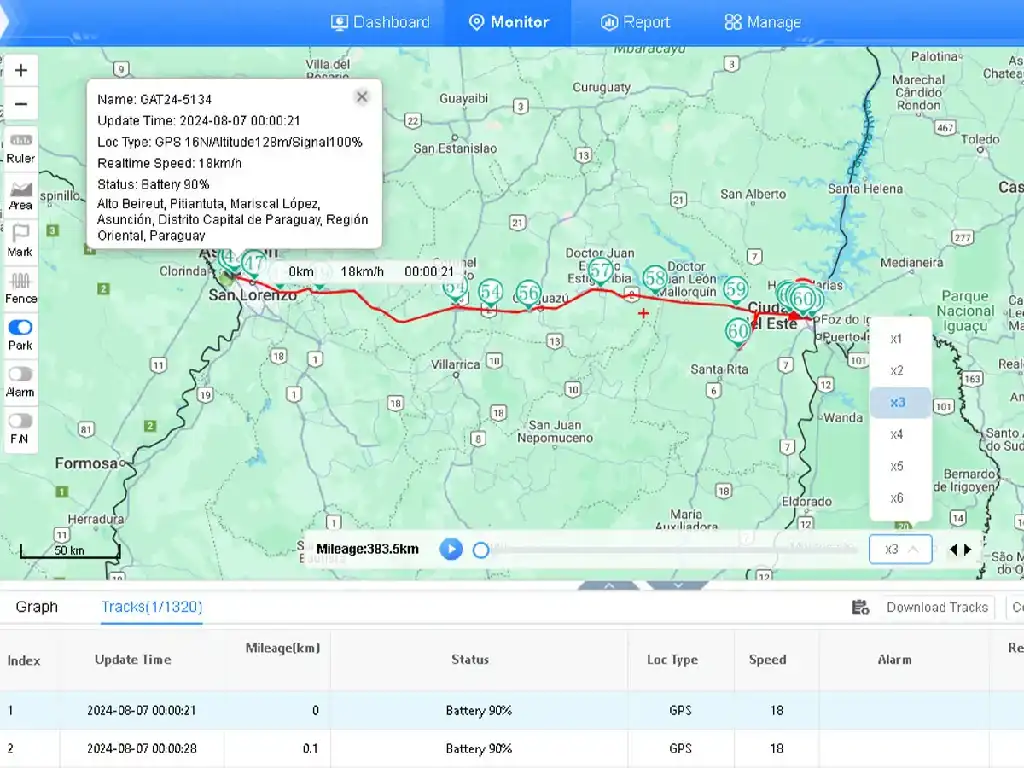Open the playback speed dropdown showing x3

click(x=899, y=549)
